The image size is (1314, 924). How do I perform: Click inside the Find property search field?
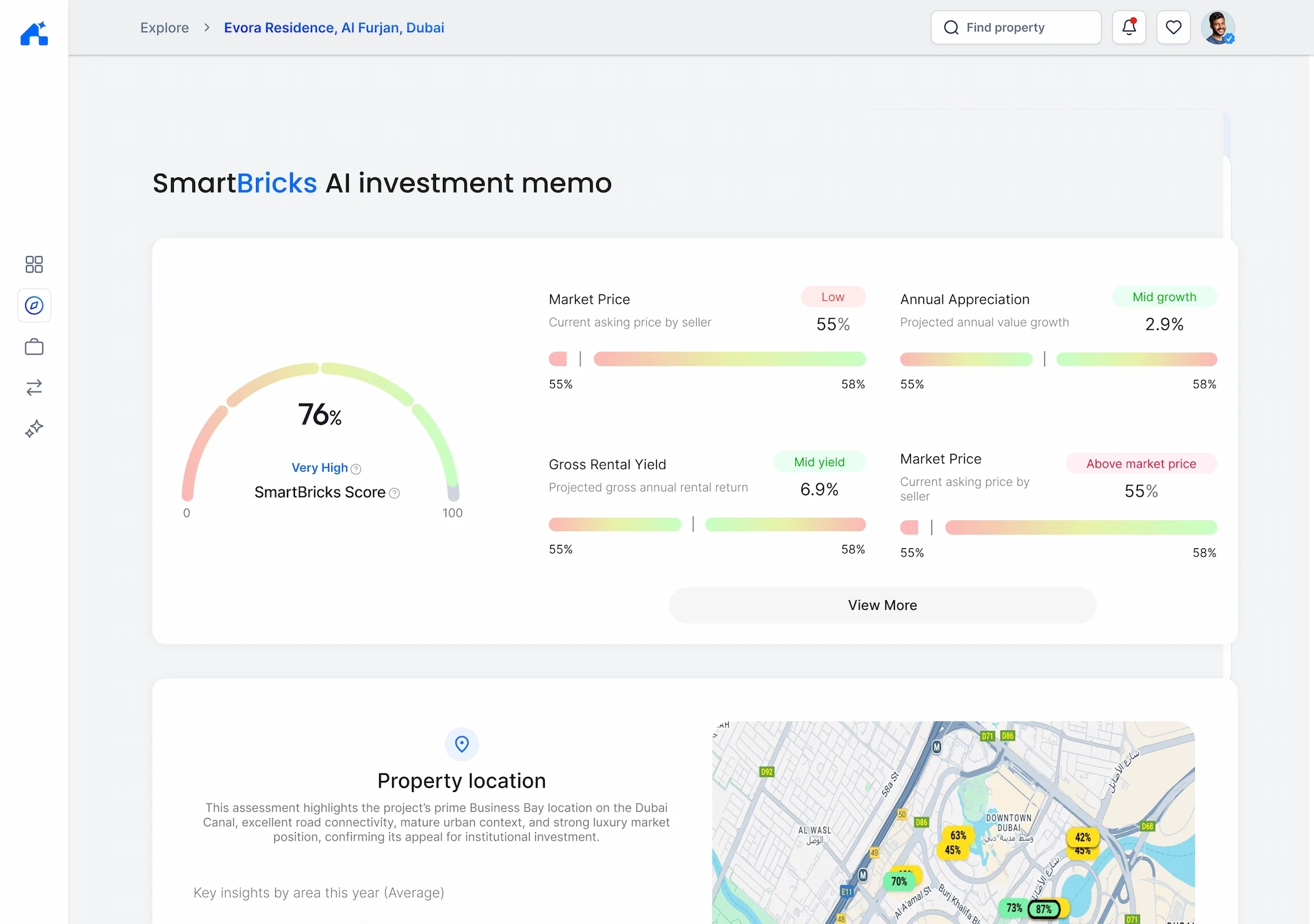[x=1006, y=27]
